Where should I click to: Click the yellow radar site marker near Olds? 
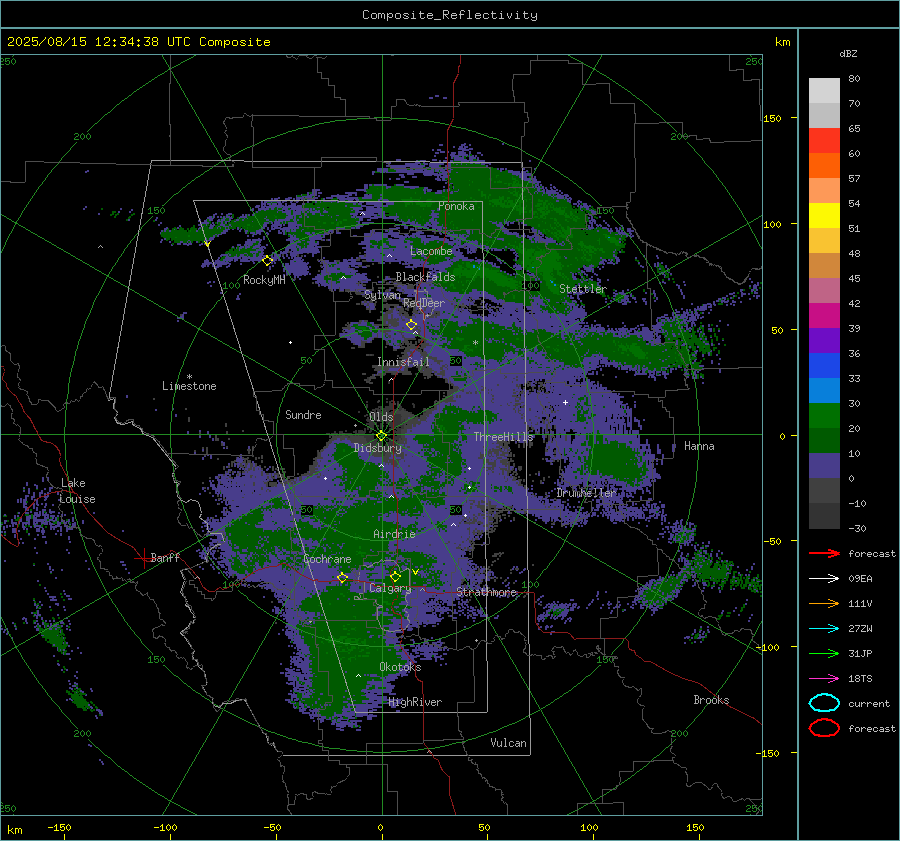pos(382,436)
